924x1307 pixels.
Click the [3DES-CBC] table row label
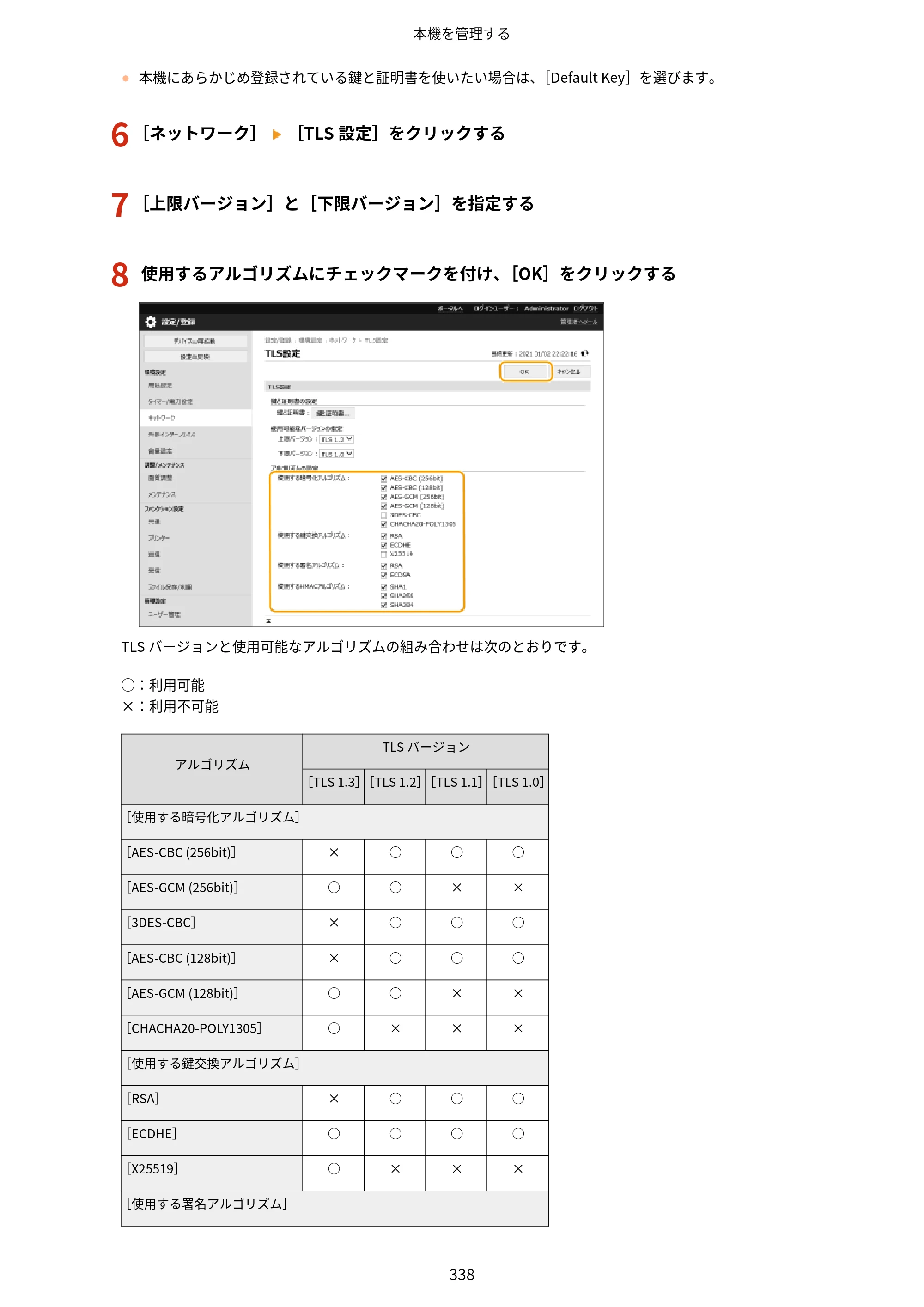[x=161, y=923]
